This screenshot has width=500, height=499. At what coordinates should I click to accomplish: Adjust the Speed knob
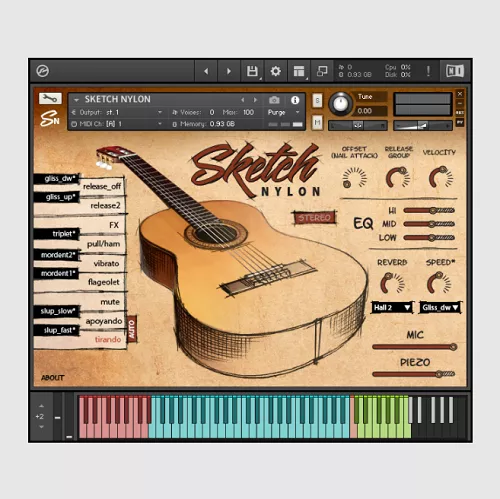point(439,283)
